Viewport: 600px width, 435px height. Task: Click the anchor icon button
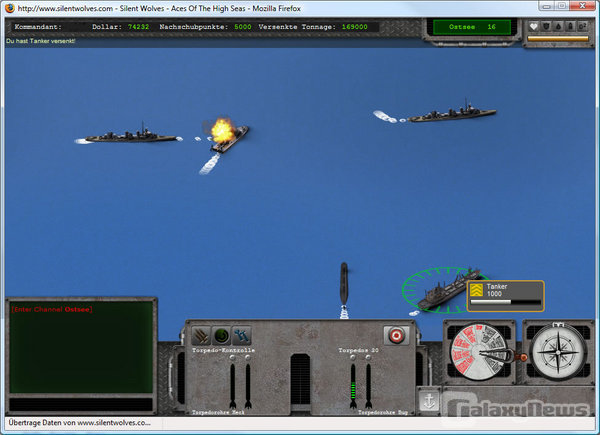click(428, 400)
